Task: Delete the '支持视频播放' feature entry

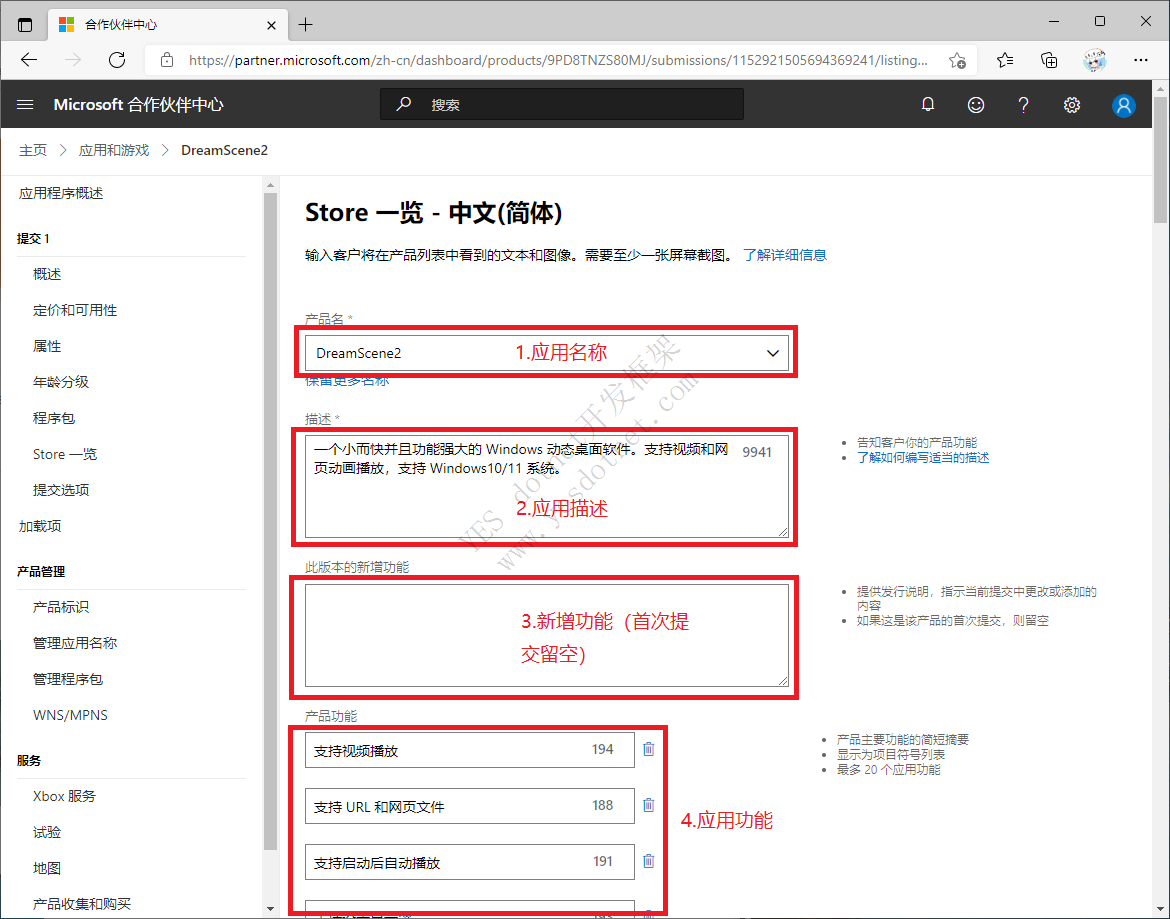Action: 648,749
